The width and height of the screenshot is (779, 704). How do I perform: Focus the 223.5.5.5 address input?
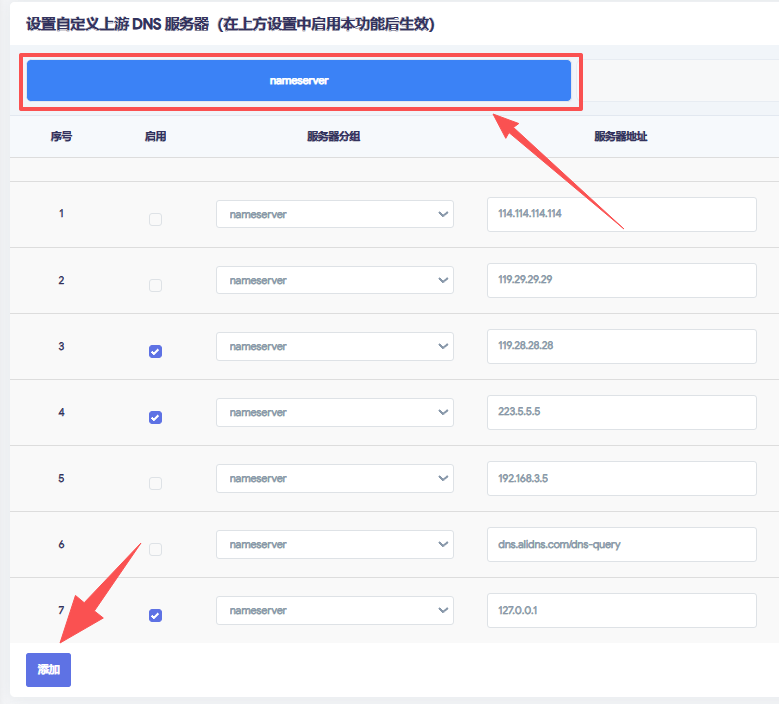tap(621, 412)
